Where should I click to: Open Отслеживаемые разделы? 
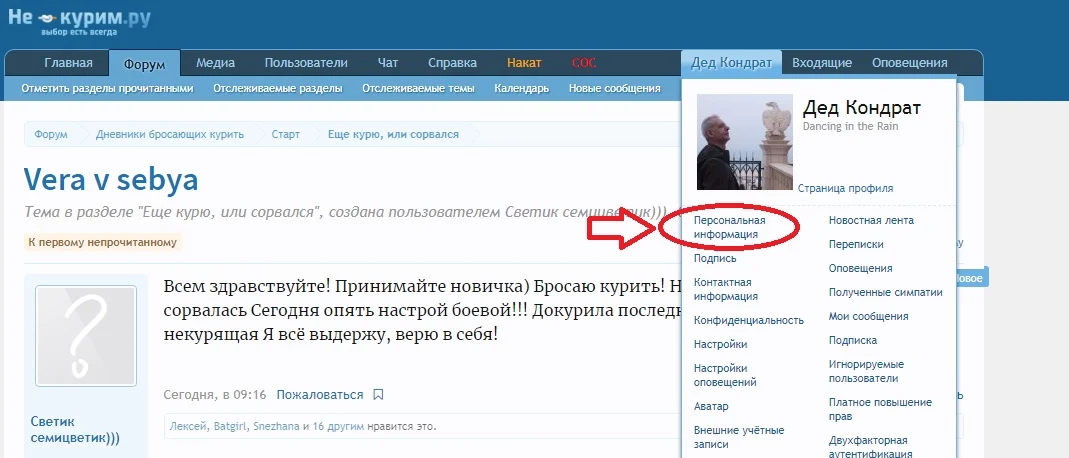(277, 89)
